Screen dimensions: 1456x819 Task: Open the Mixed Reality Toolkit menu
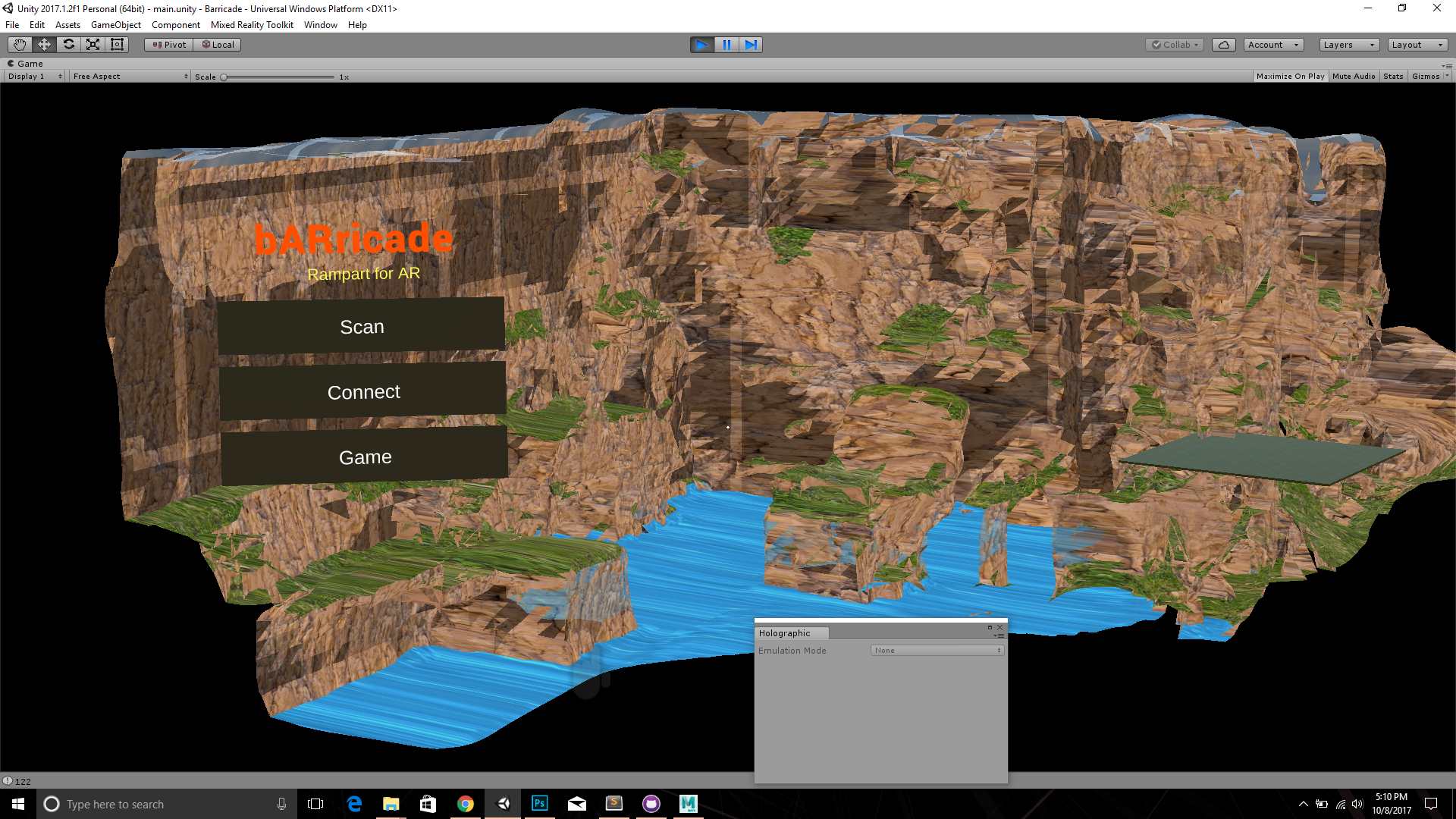click(x=252, y=25)
